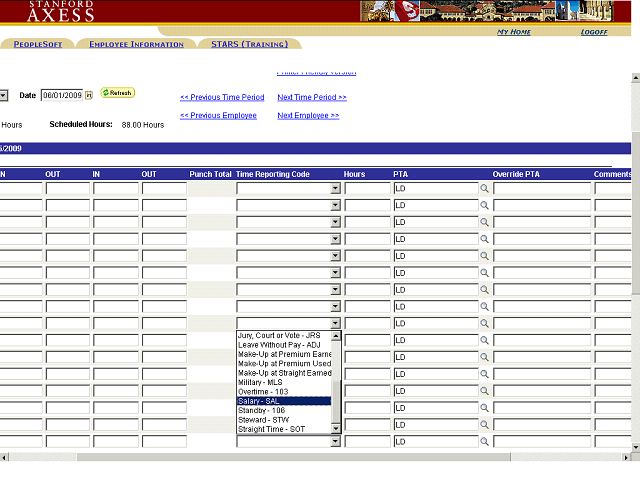
Task: Open the Employee Information tab
Action: pyautogui.click(x=136, y=44)
